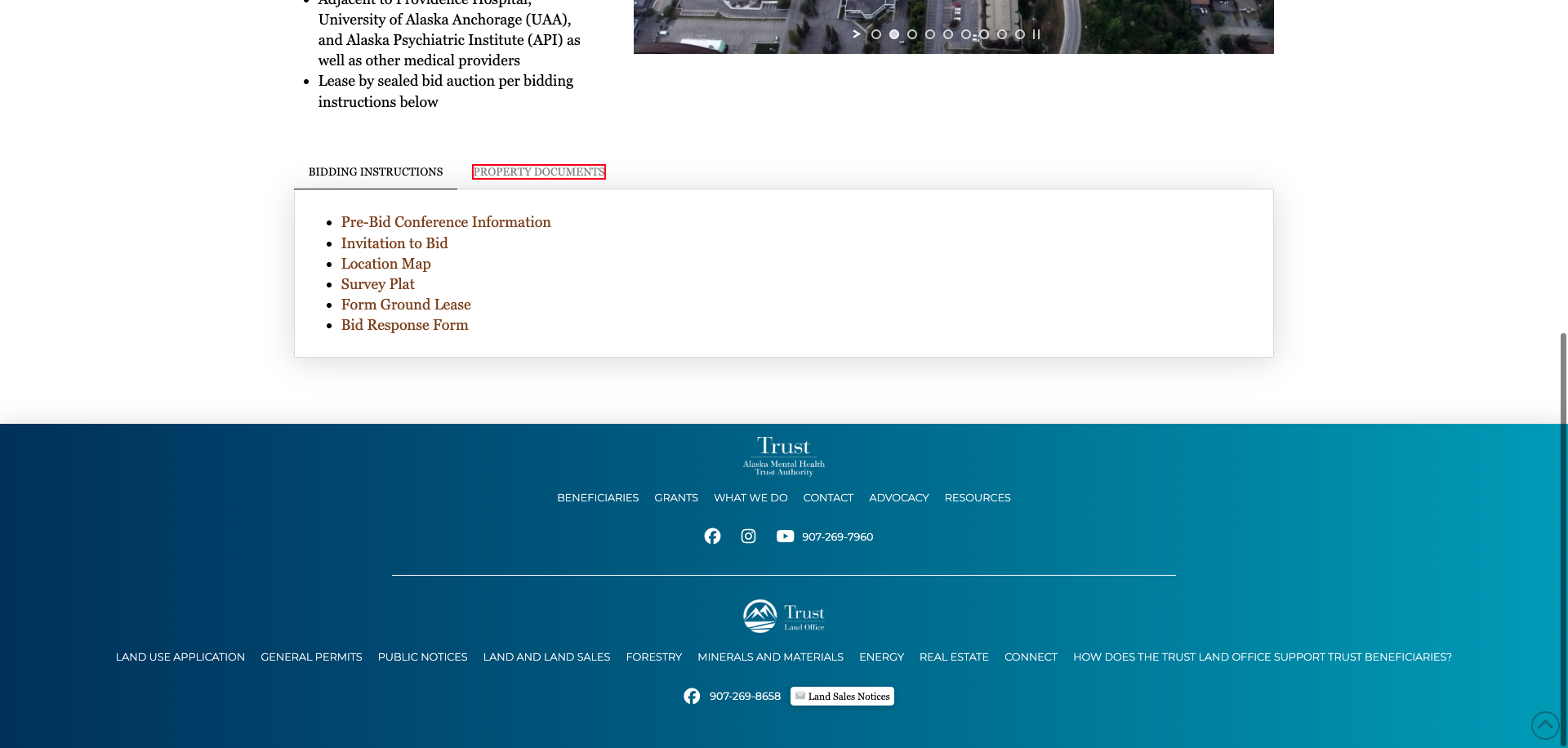Open the Trust Authority Facebook page
This screenshot has height=748, width=1568.
(x=712, y=536)
